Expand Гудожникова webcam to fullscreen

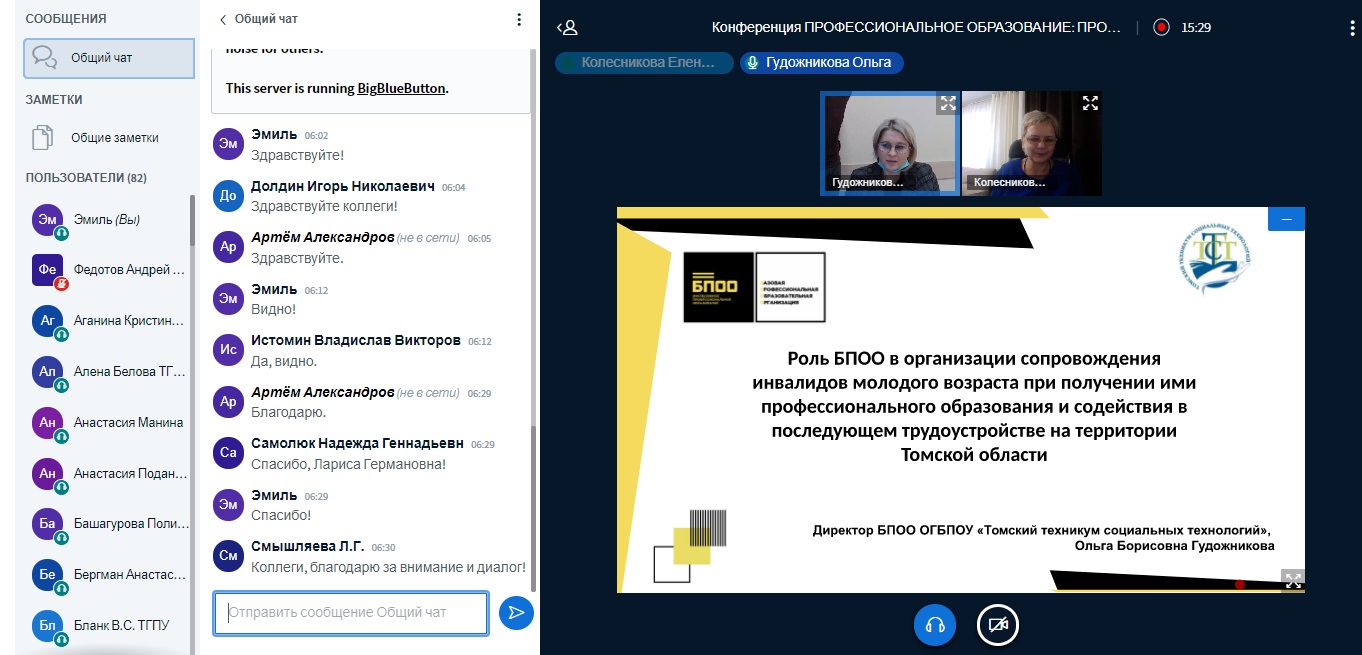(947, 103)
